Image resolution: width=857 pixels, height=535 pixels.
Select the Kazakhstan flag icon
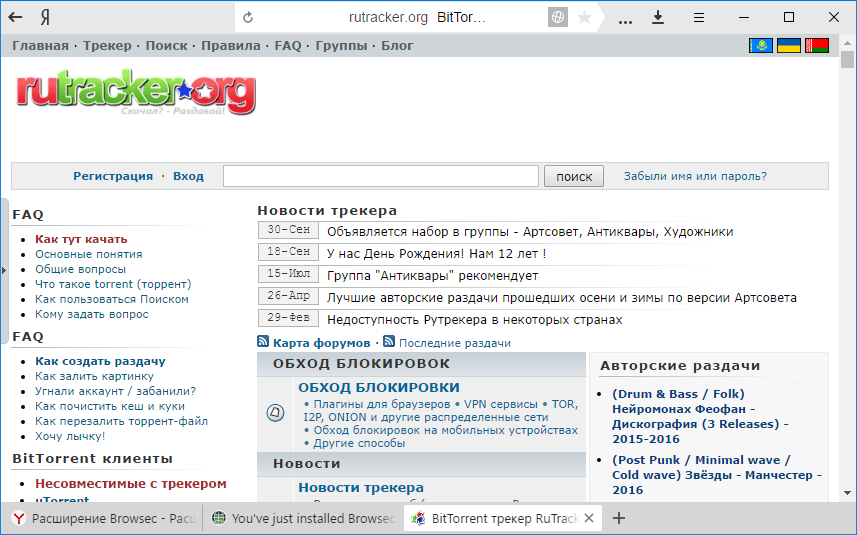[760, 46]
